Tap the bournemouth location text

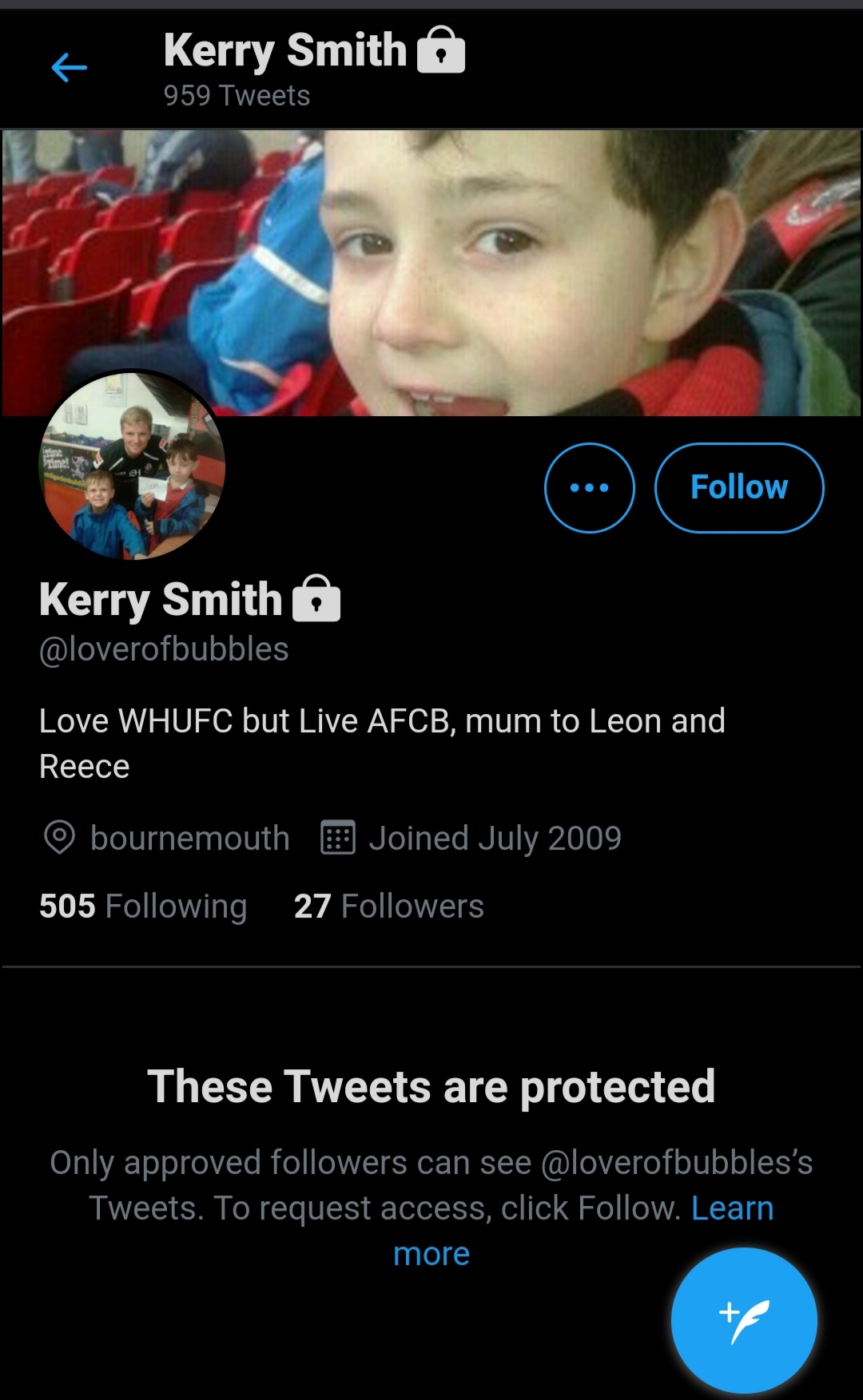(x=190, y=838)
